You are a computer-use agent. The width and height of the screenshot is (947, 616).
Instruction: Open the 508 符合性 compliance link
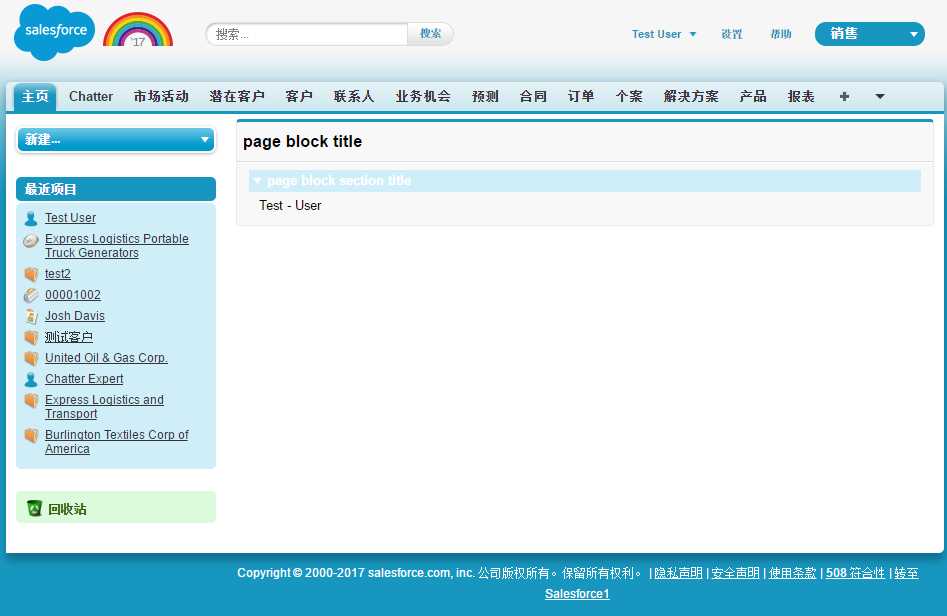click(x=855, y=573)
